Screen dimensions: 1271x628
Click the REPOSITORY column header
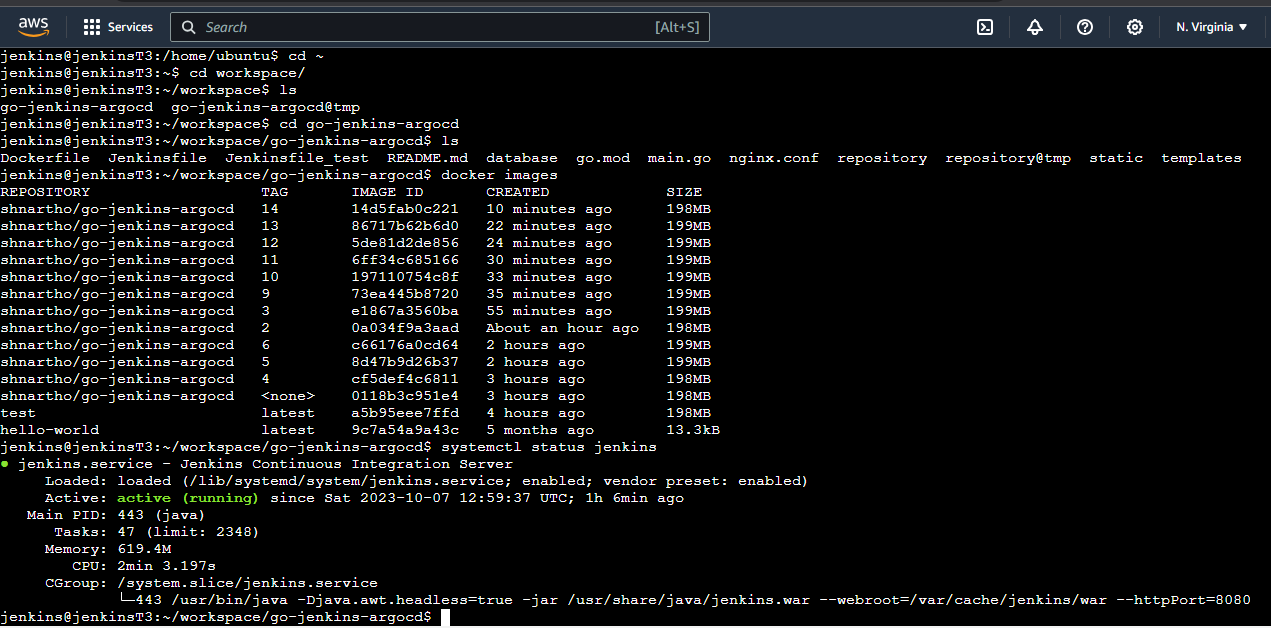pos(45,192)
